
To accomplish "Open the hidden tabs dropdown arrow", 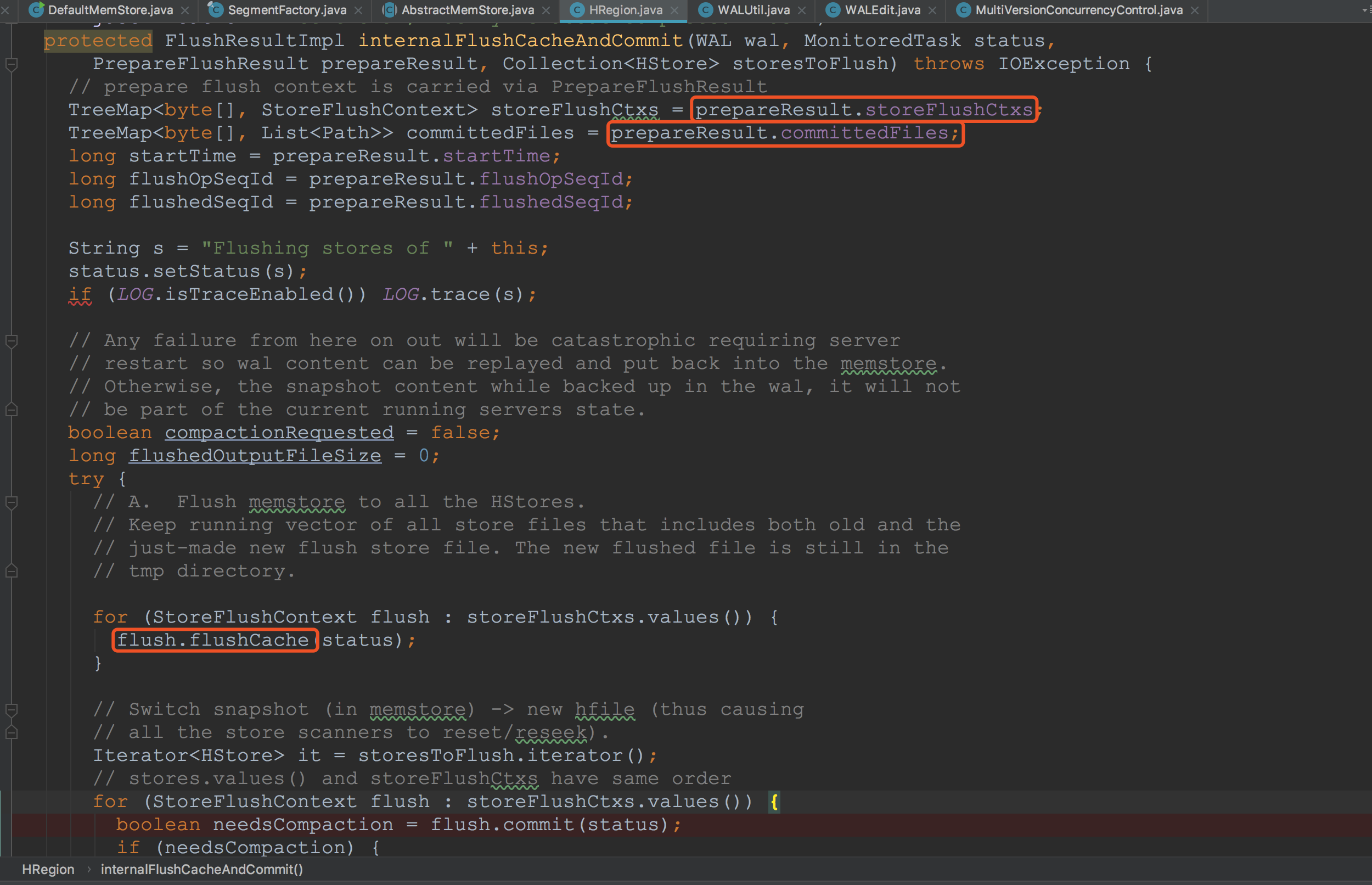I will (1364, 10).
